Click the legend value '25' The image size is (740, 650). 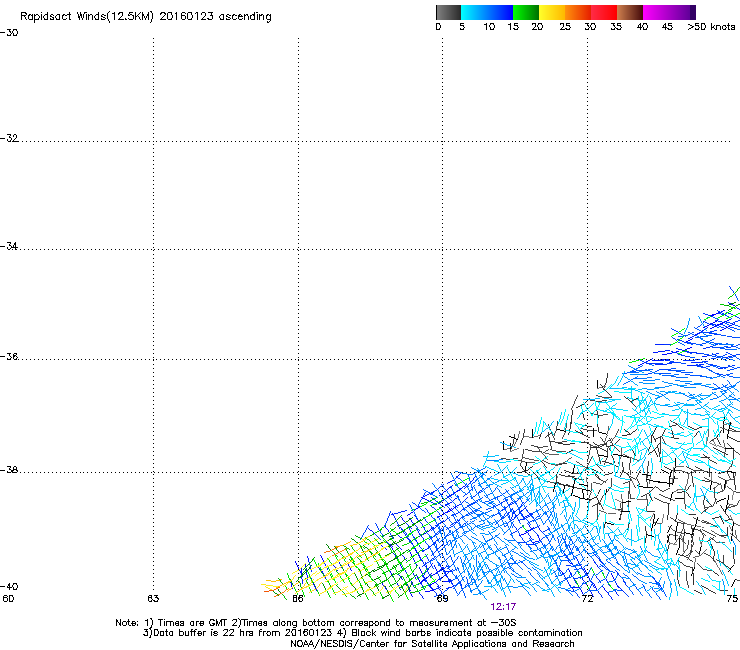pyautogui.click(x=565, y=27)
